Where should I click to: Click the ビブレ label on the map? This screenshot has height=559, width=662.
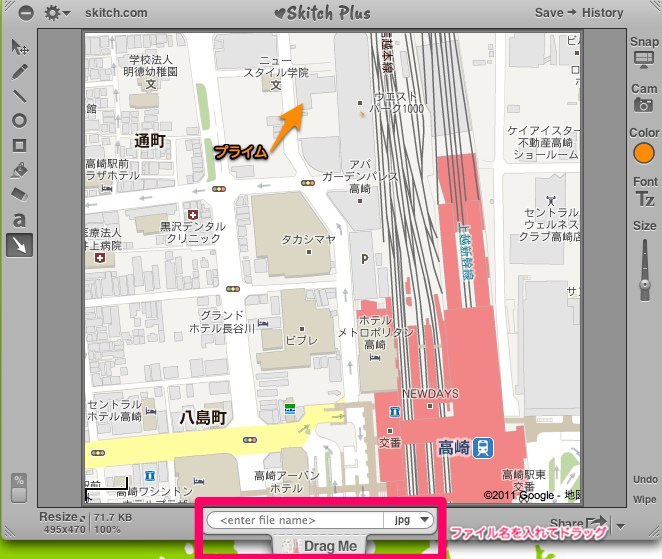[x=301, y=340]
